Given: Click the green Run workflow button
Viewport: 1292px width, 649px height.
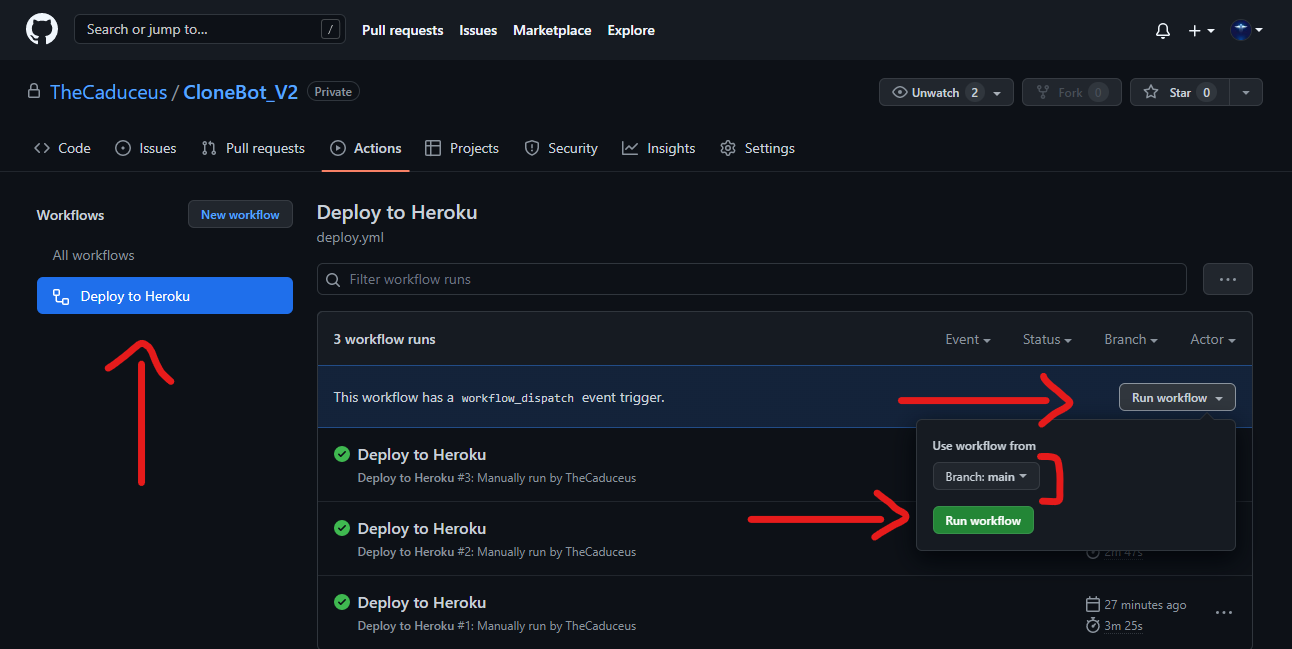Looking at the screenshot, I should click(x=983, y=521).
